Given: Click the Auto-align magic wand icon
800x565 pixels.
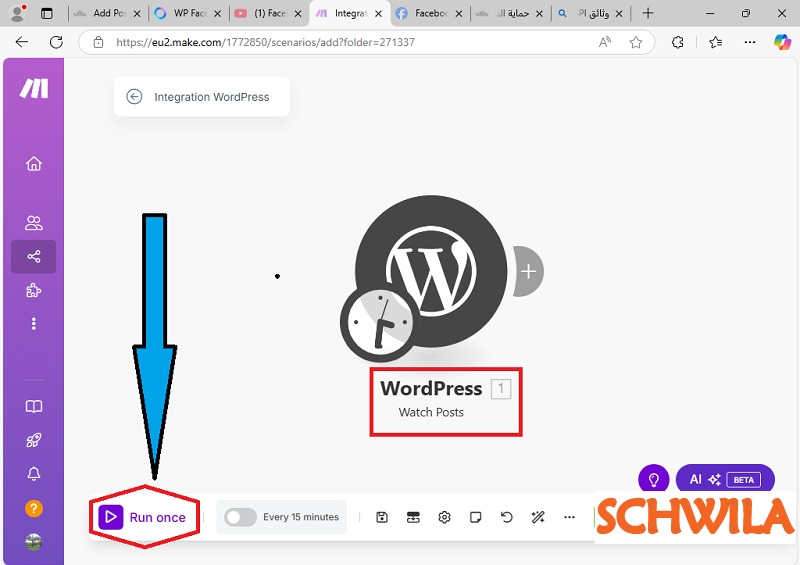Looking at the screenshot, I should (x=538, y=518).
